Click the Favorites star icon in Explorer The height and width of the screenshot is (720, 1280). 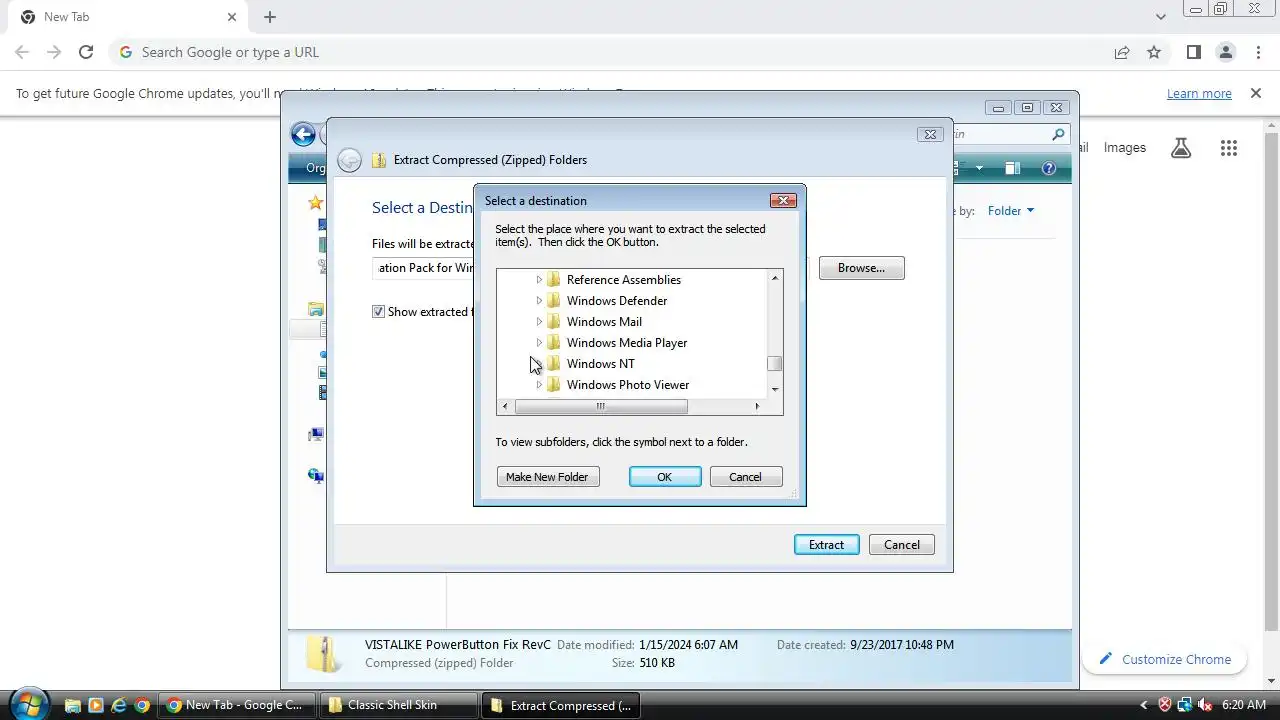click(x=316, y=202)
